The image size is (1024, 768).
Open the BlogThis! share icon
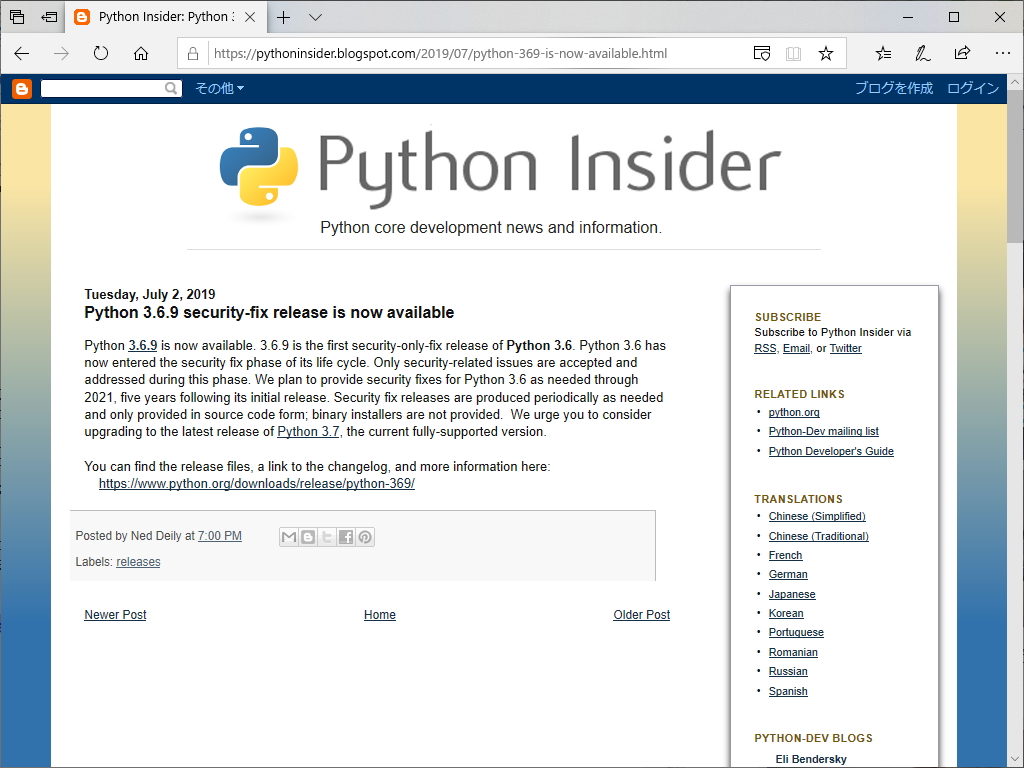click(307, 537)
